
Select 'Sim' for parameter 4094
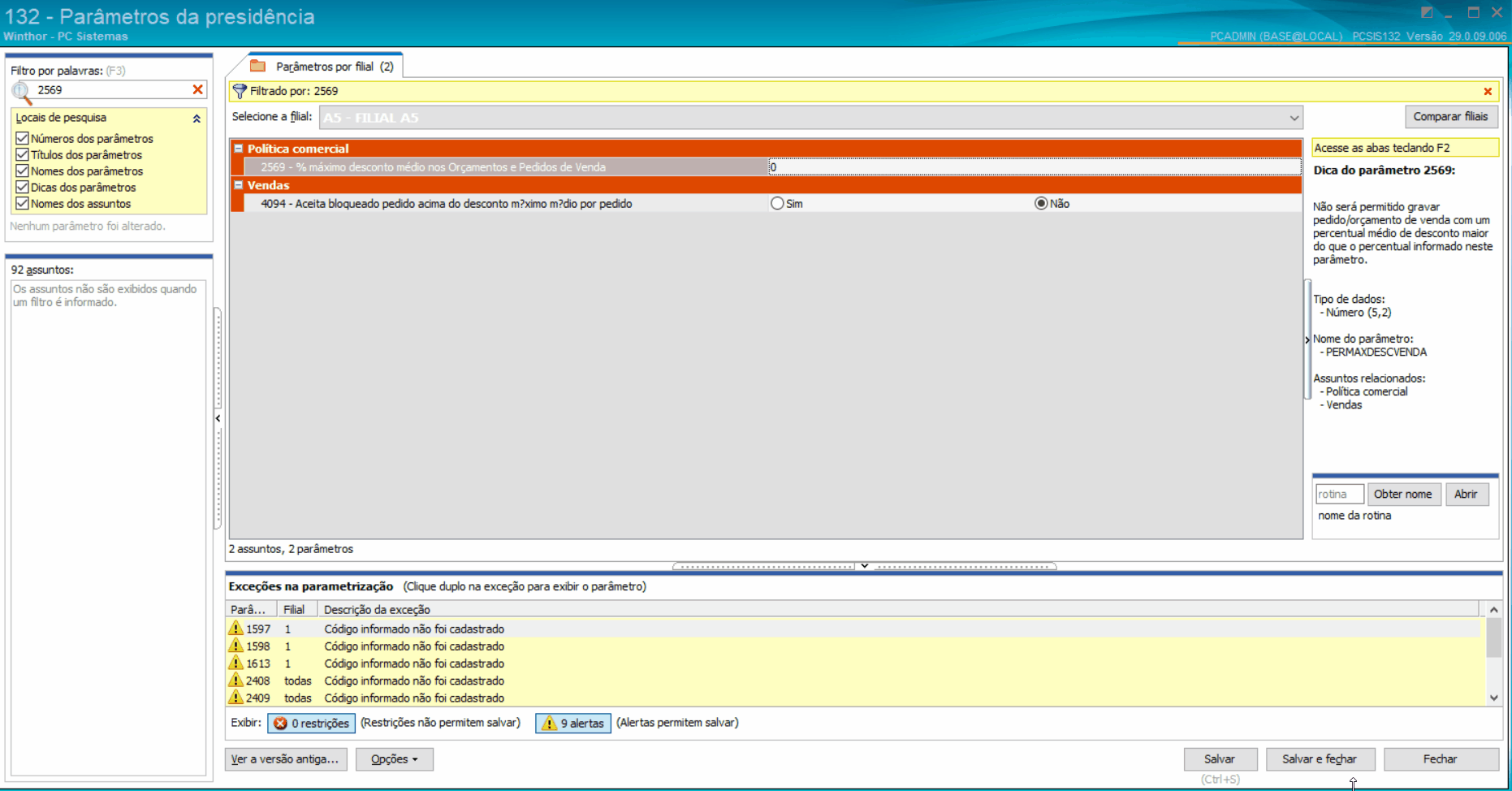click(x=778, y=204)
